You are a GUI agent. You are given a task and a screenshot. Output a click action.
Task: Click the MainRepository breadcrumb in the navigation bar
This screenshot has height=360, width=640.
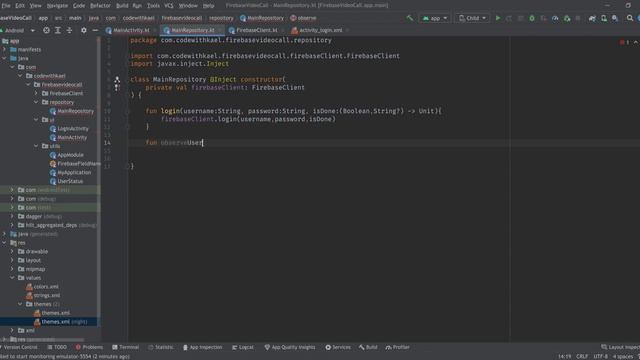click(x=262, y=18)
